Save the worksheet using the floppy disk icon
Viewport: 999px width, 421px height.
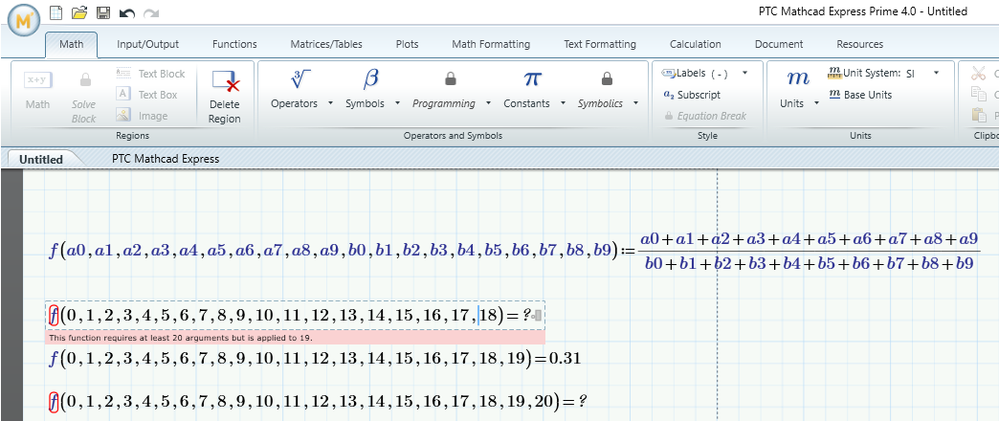[x=103, y=12]
